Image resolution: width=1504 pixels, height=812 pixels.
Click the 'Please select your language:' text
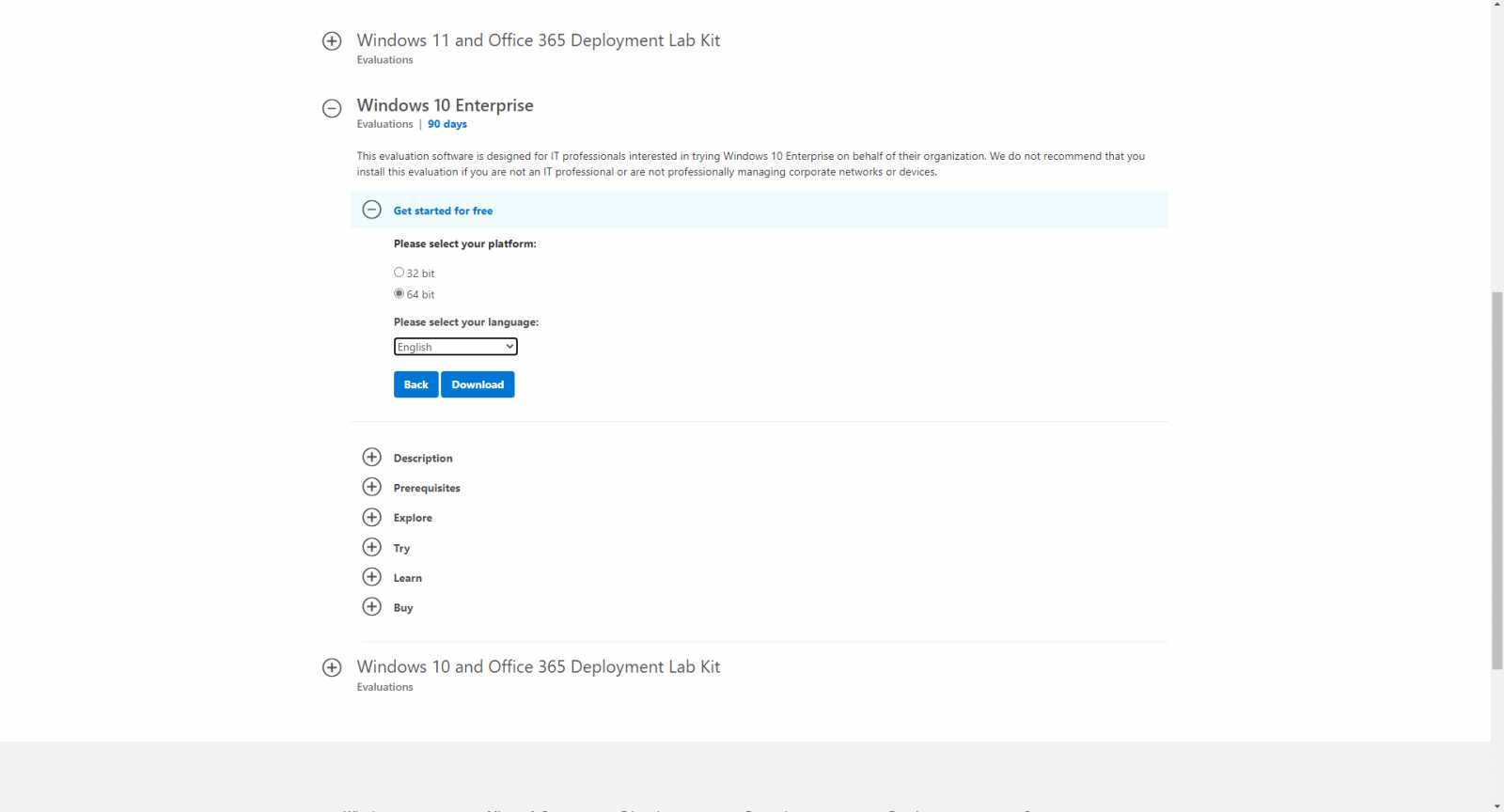[466, 322]
